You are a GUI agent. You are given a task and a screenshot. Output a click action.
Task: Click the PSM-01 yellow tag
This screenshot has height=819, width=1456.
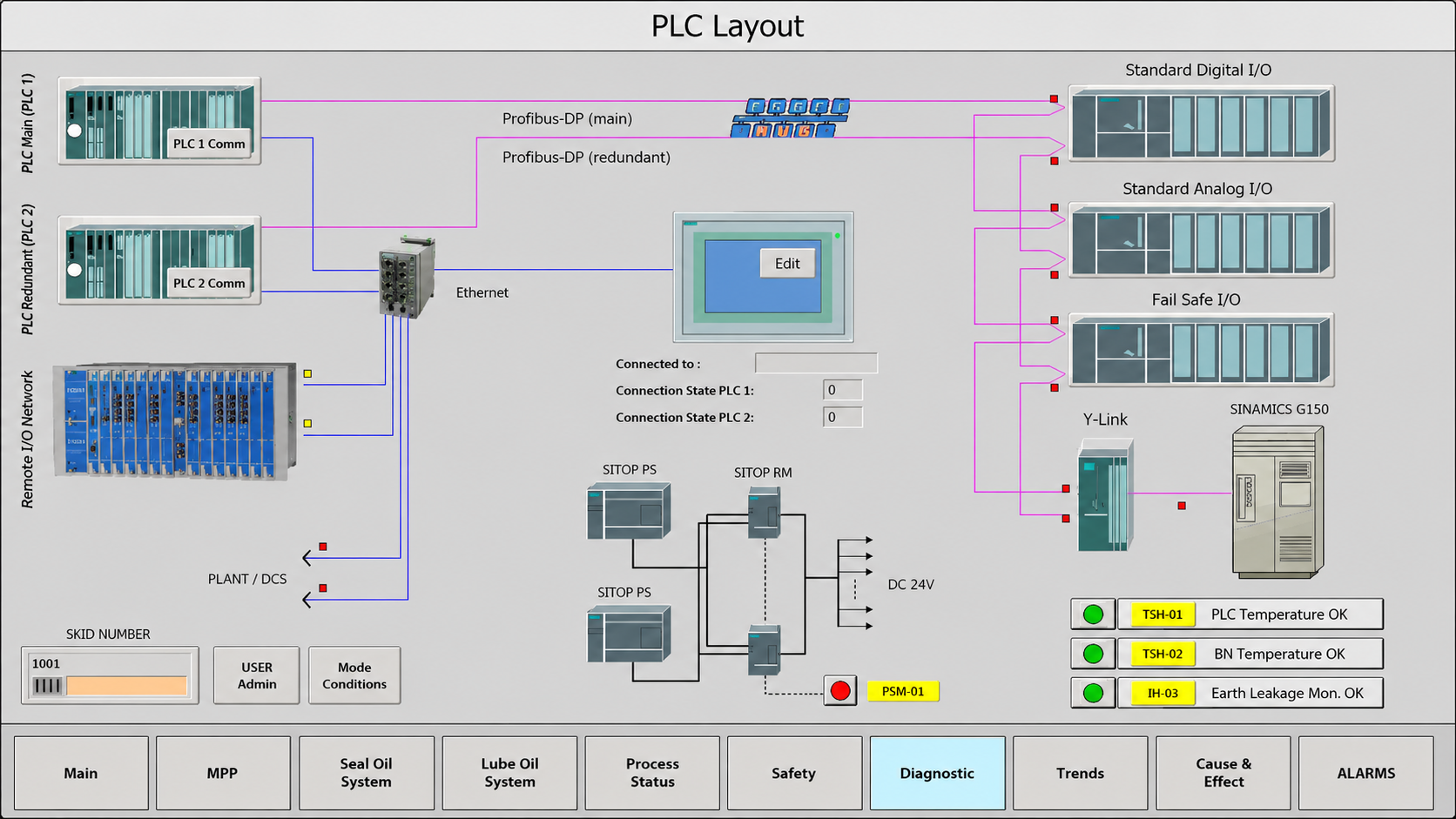click(903, 691)
